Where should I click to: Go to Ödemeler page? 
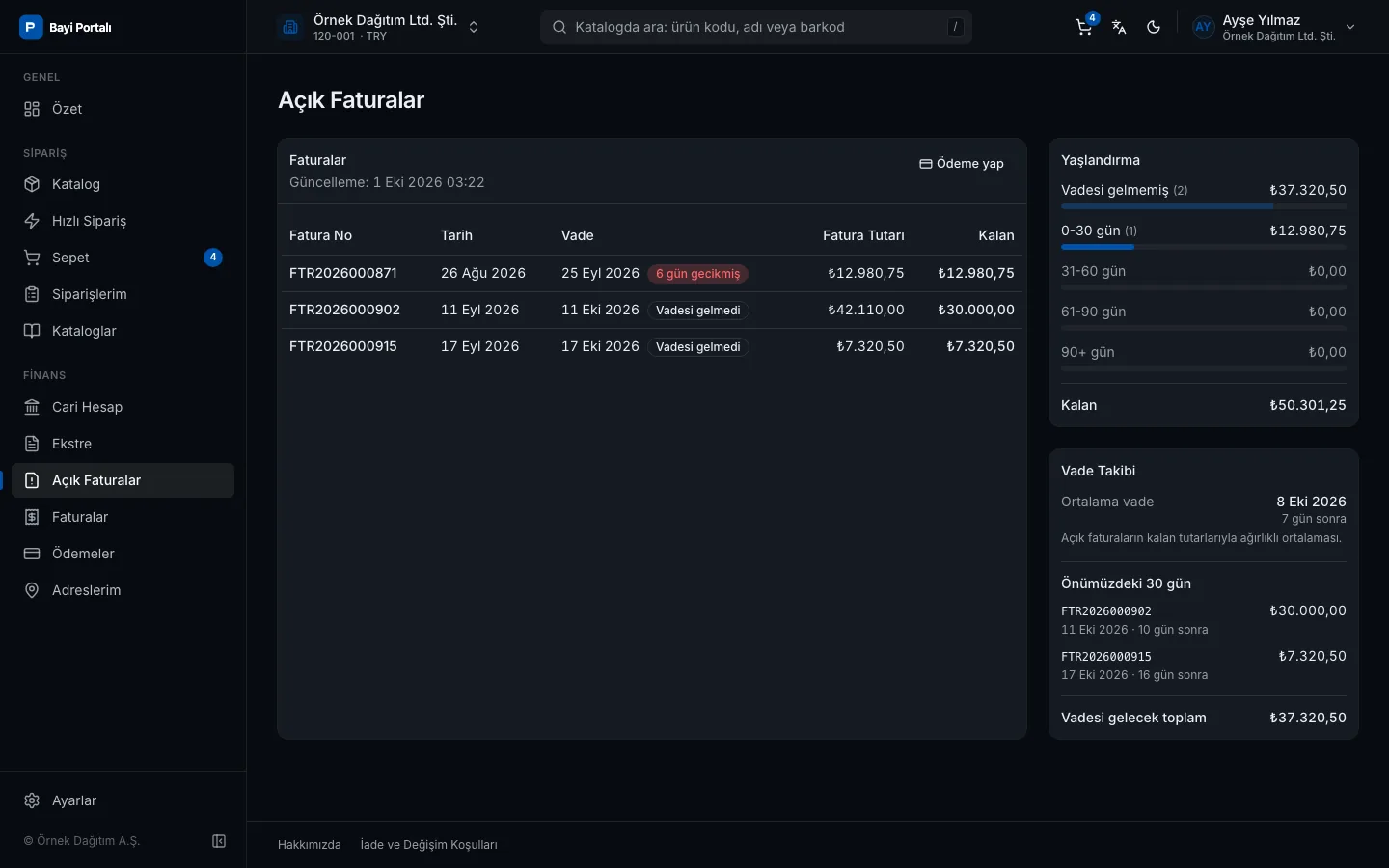click(x=123, y=554)
